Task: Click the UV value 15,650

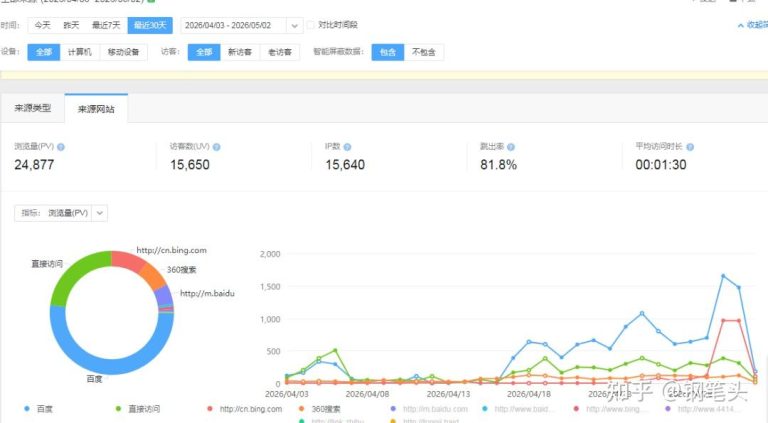Action: [x=190, y=164]
